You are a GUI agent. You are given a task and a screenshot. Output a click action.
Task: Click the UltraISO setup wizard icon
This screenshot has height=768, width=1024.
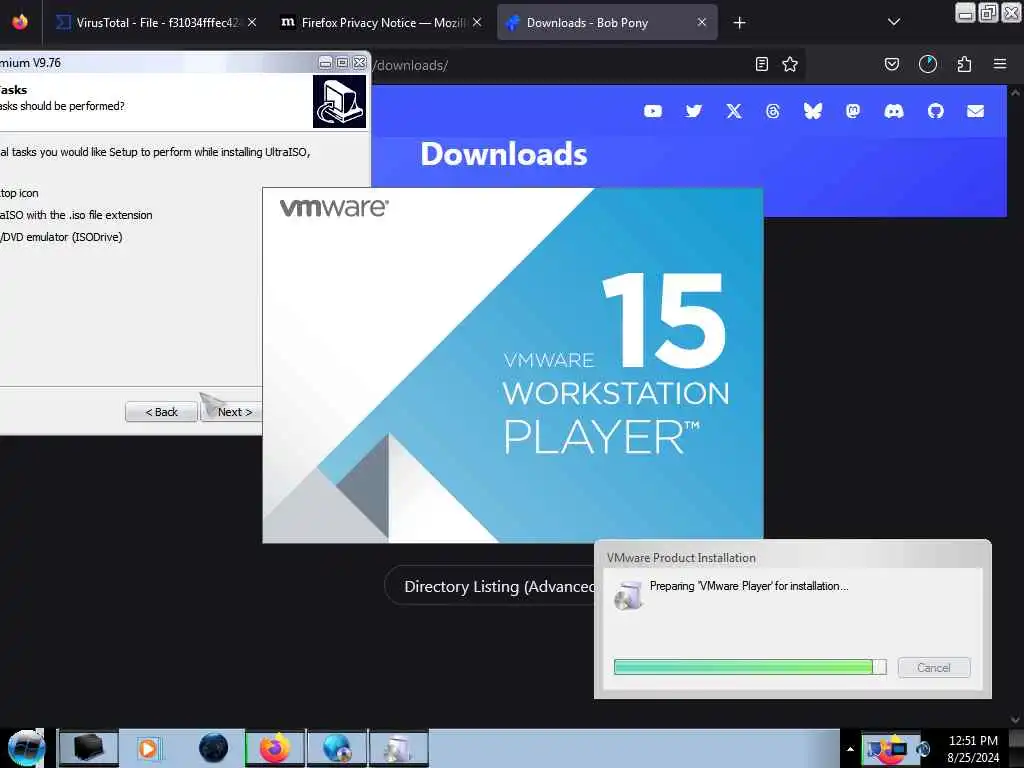click(339, 101)
